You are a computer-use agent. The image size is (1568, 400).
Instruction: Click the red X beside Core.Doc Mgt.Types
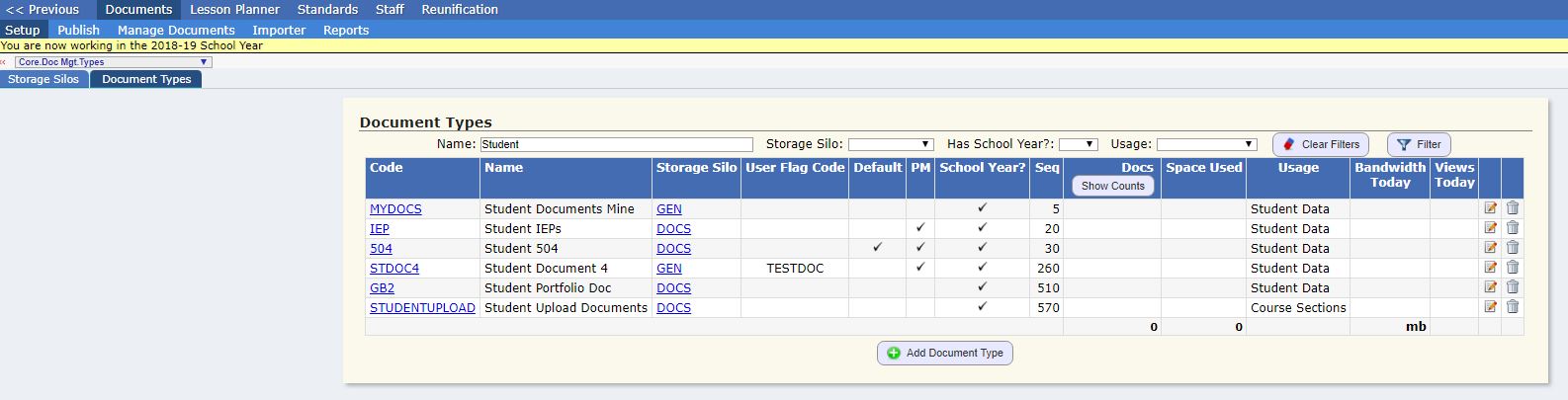(x=4, y=62)
